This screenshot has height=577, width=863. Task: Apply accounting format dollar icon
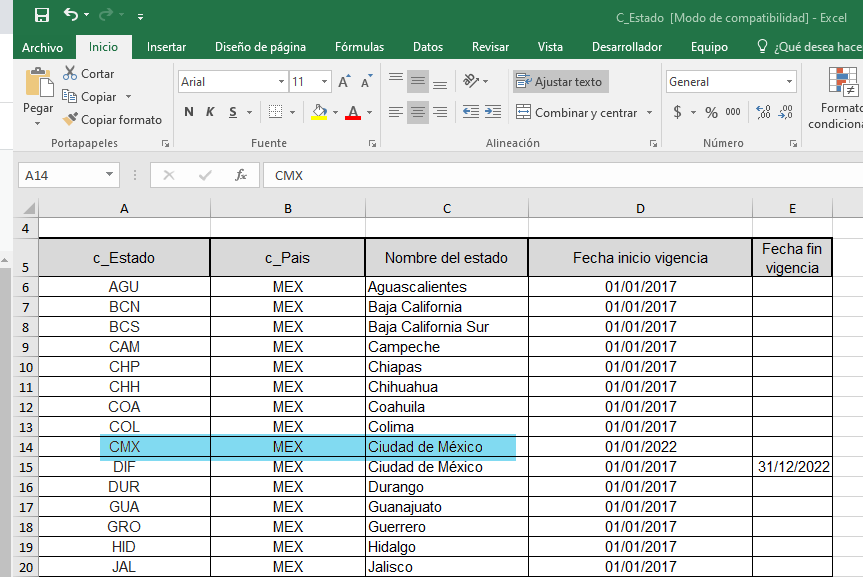678,112
